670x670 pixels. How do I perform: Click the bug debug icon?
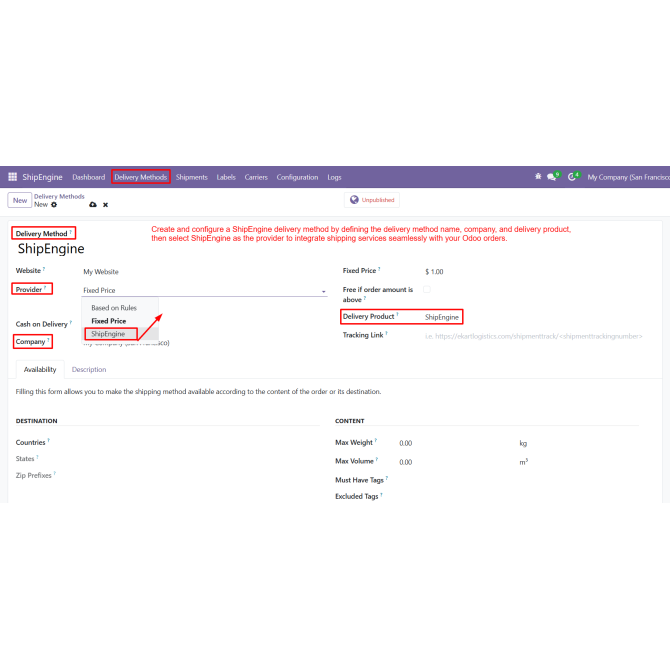(538, 176)
